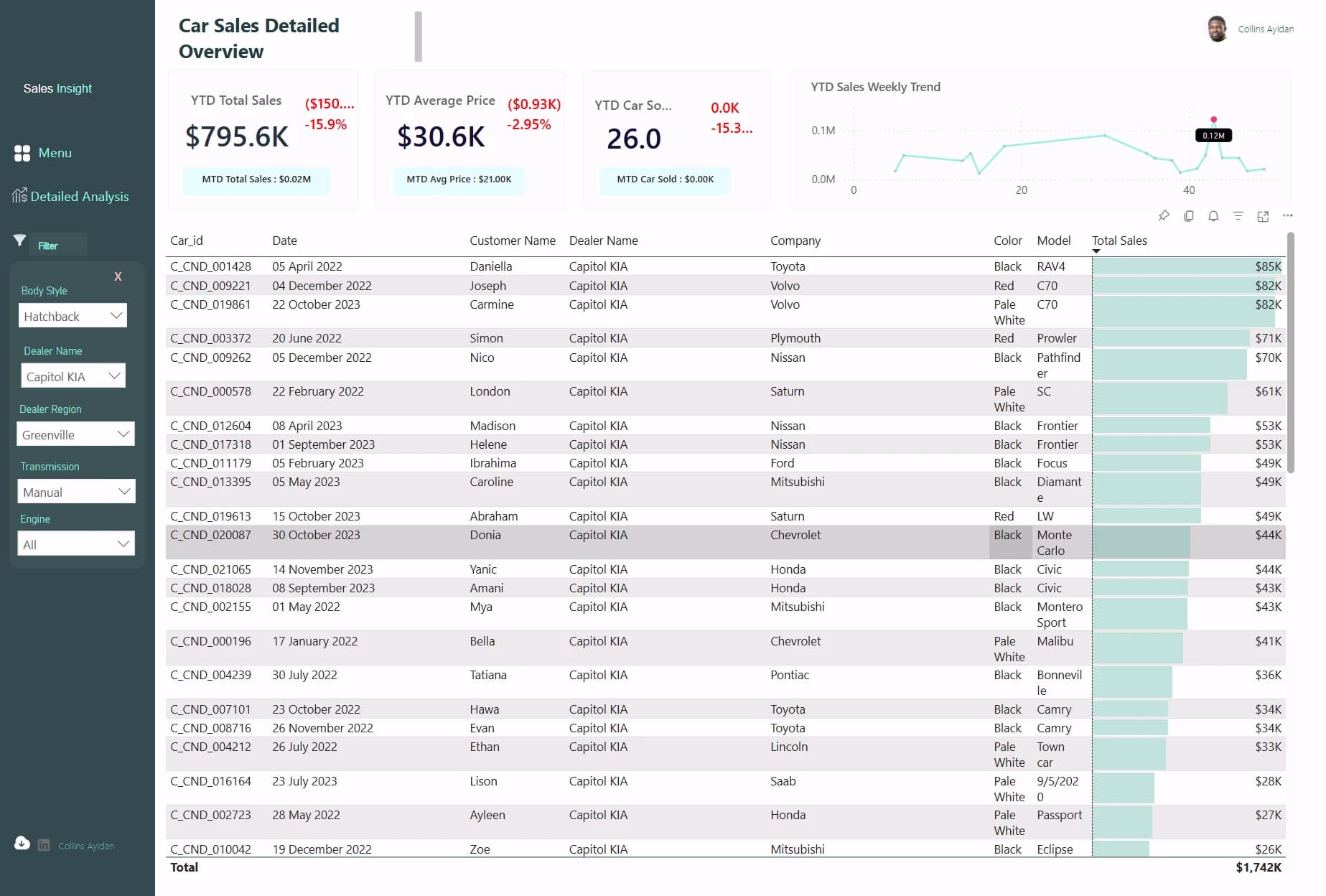Viewport: 1326px width, 896px height.
Task: Click the highlighted peak point on trend chart
Action: coord(1213,119)
